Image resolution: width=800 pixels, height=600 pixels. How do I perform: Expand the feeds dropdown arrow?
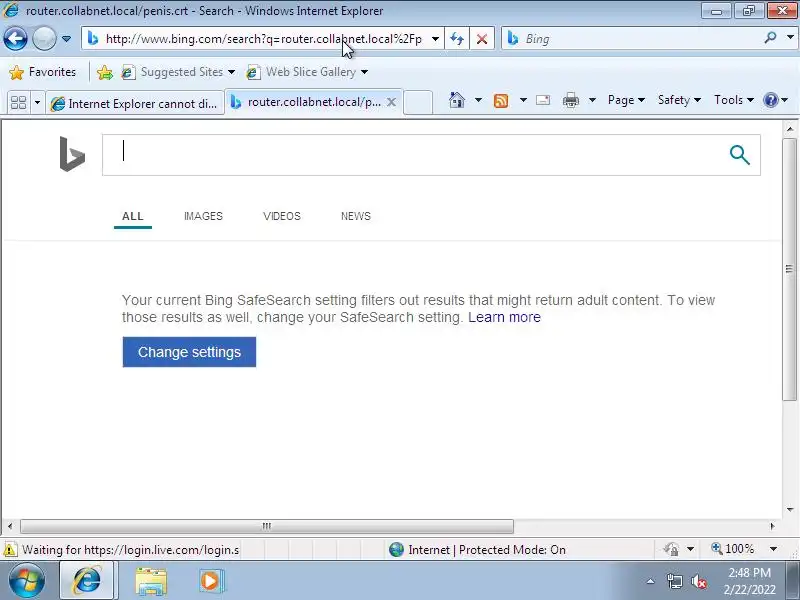[x=523, y=100]
